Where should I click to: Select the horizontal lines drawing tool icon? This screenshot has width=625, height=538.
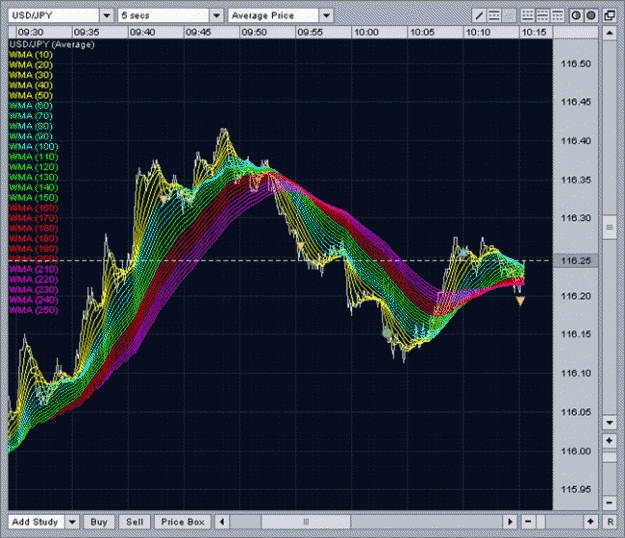[x=494, y=16]
